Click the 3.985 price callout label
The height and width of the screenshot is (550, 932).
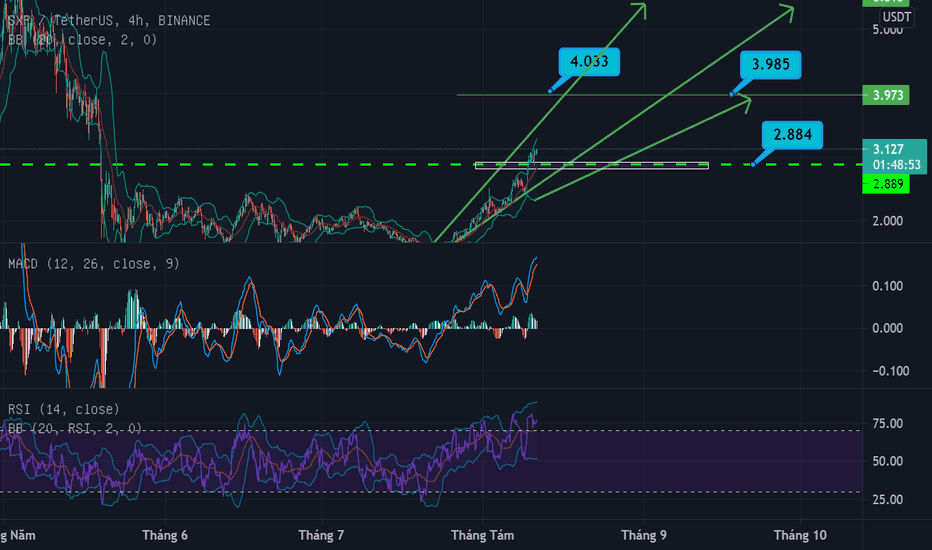click(770, 65)
